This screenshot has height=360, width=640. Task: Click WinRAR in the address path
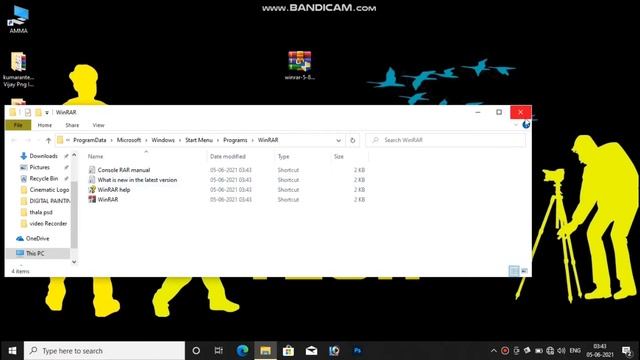[268, 140]
